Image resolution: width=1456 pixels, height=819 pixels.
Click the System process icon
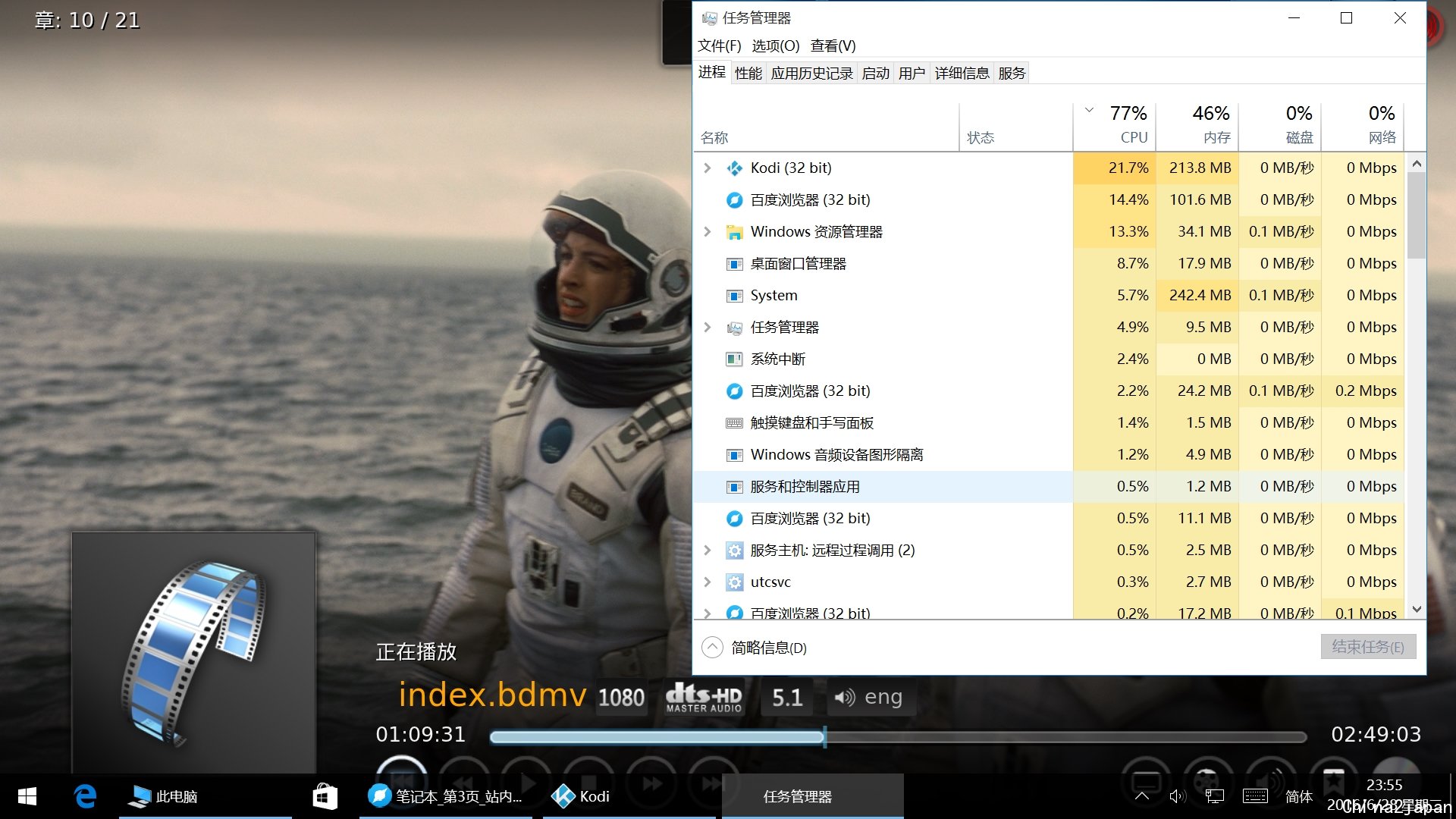click(x=734, y=296)
